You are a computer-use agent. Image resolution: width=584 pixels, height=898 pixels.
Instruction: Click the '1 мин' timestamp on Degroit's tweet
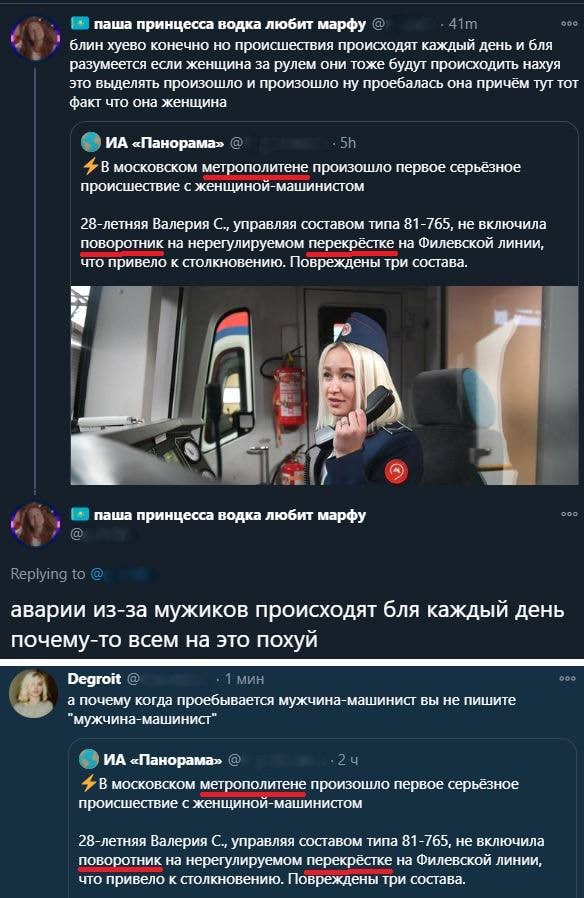244,679
